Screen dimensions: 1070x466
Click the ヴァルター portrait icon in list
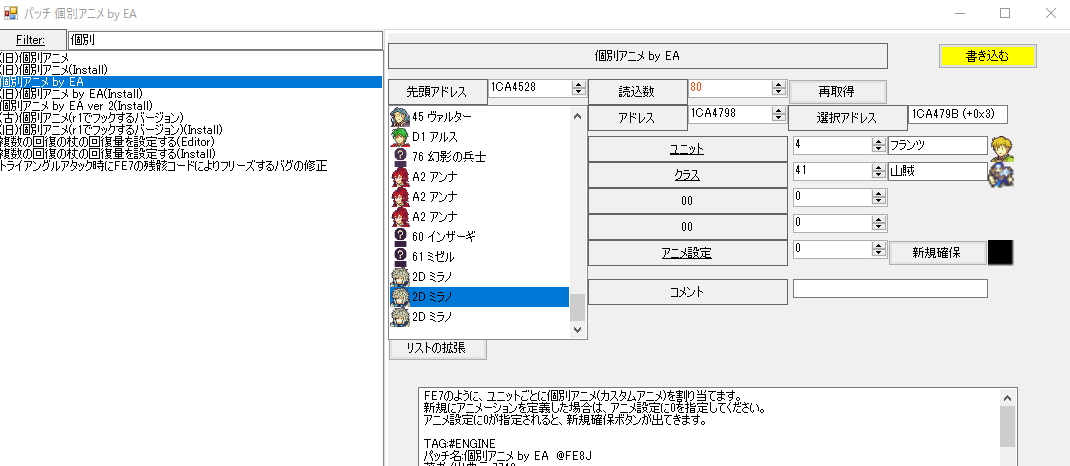click(399, 117)
